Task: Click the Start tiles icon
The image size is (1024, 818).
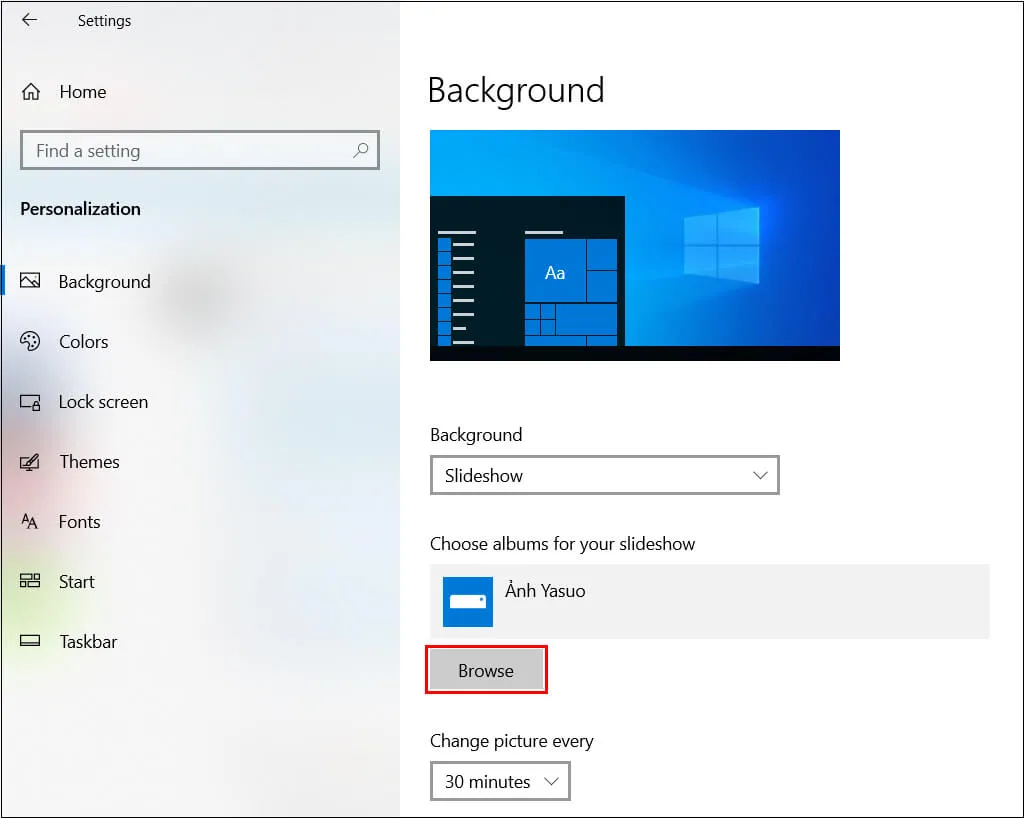Action: (30, 582)
